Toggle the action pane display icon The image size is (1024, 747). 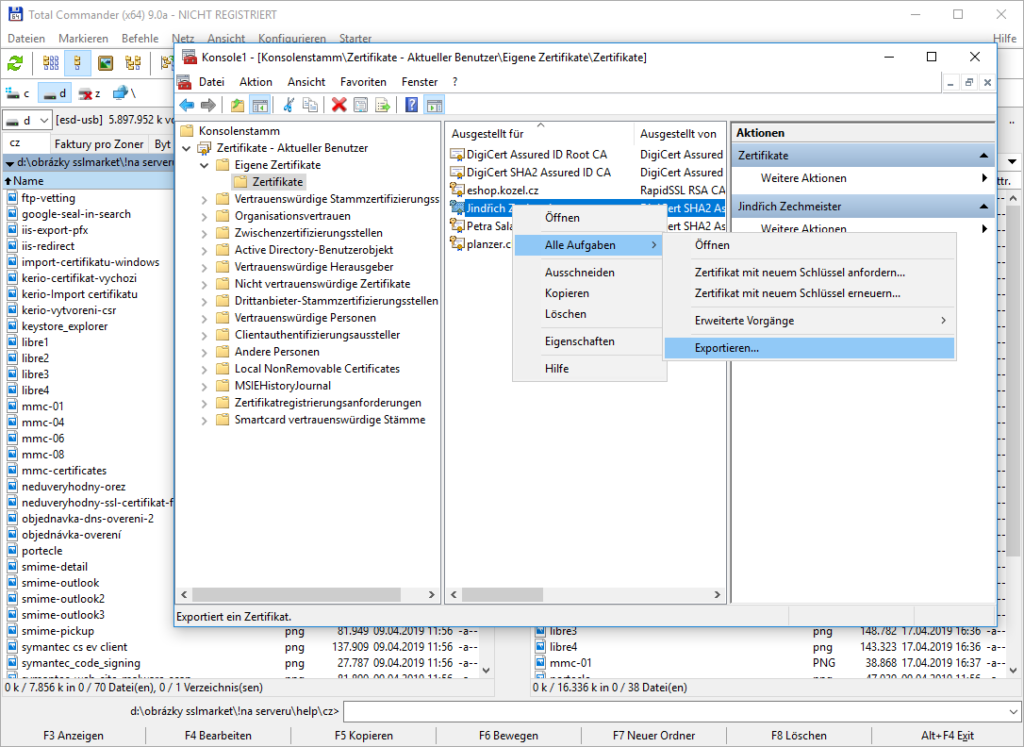tap(434, 104)
